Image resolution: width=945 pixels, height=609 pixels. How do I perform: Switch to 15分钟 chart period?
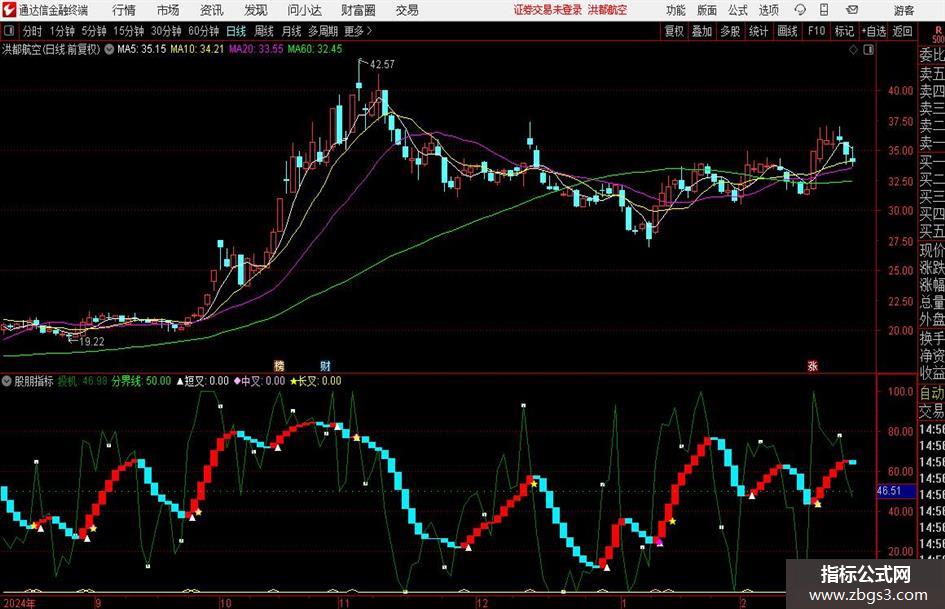(x=129, y=31)
